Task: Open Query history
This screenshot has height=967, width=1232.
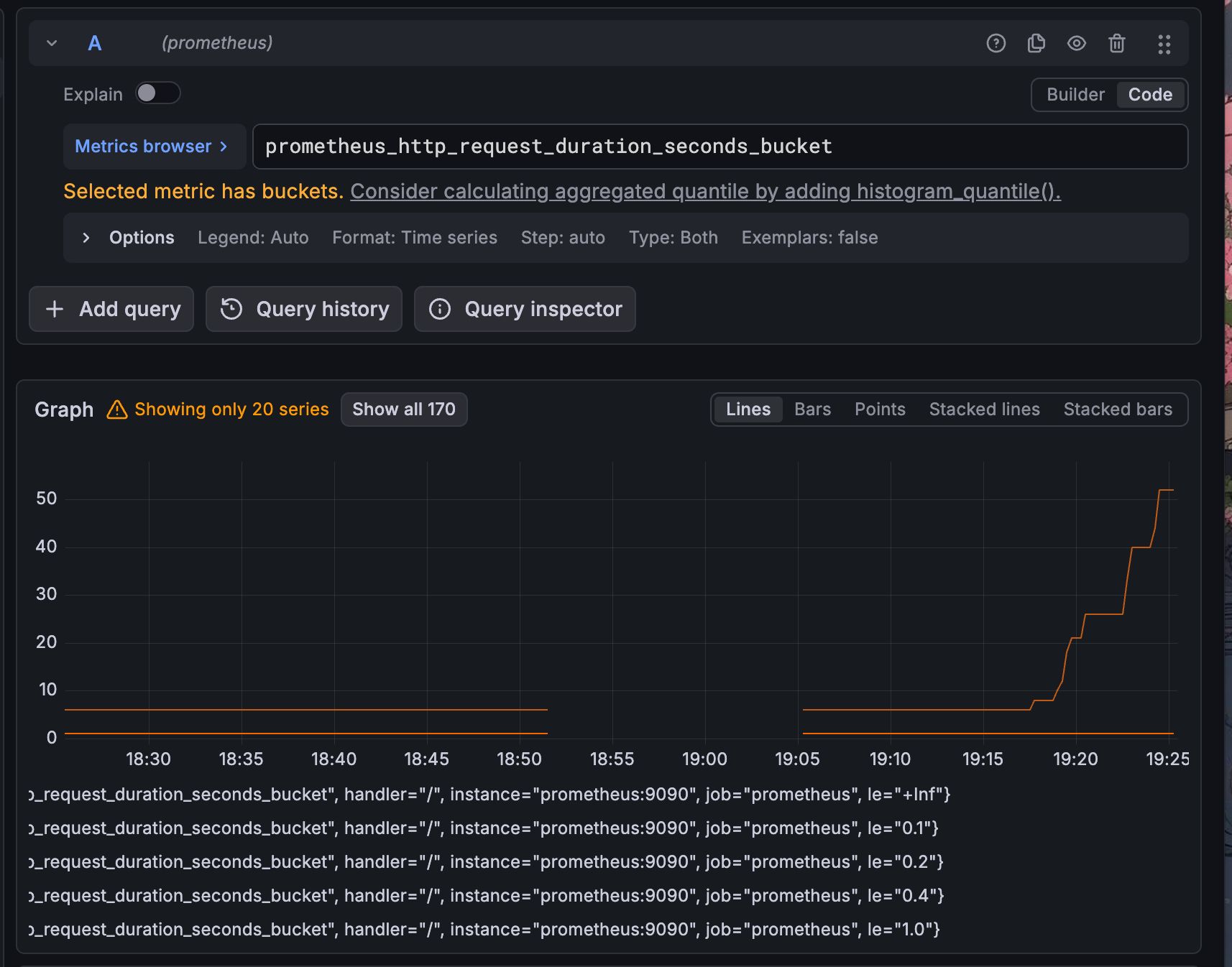Action: (x=304, y=309)
